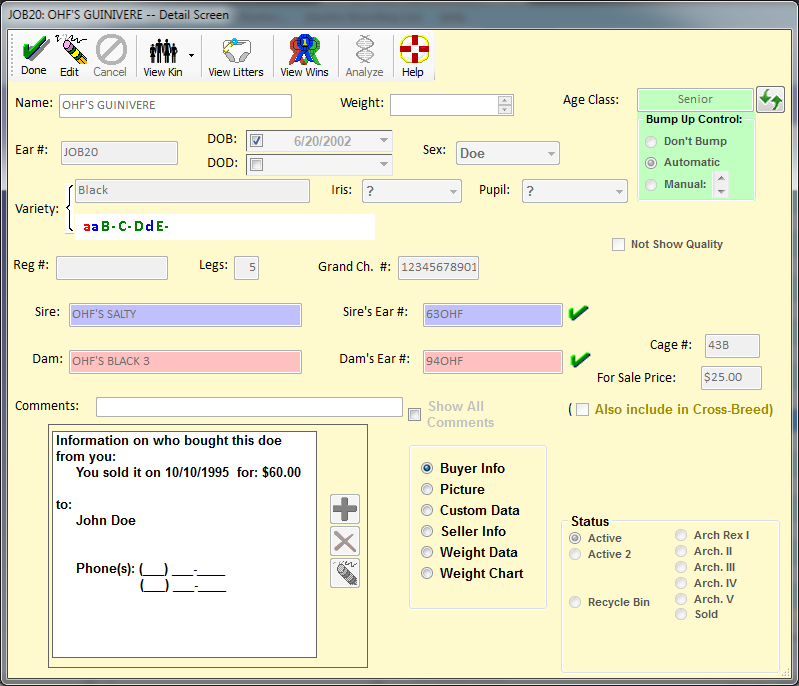Click the plus icon beside buyer info
This screenshot has height=686, width=799.
pos(345,509)
